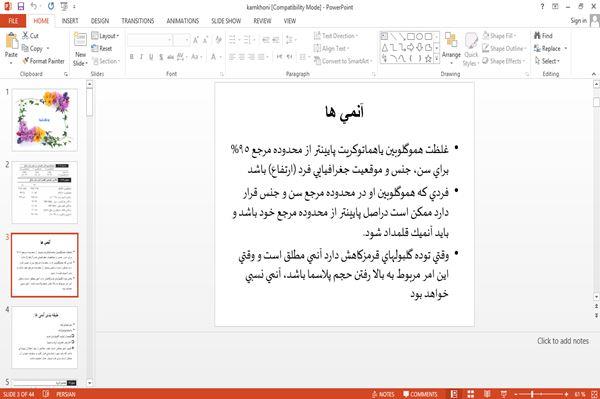Start Slide Show from status bar
Viewport: 600px width, 399px height.
point(504,394)
